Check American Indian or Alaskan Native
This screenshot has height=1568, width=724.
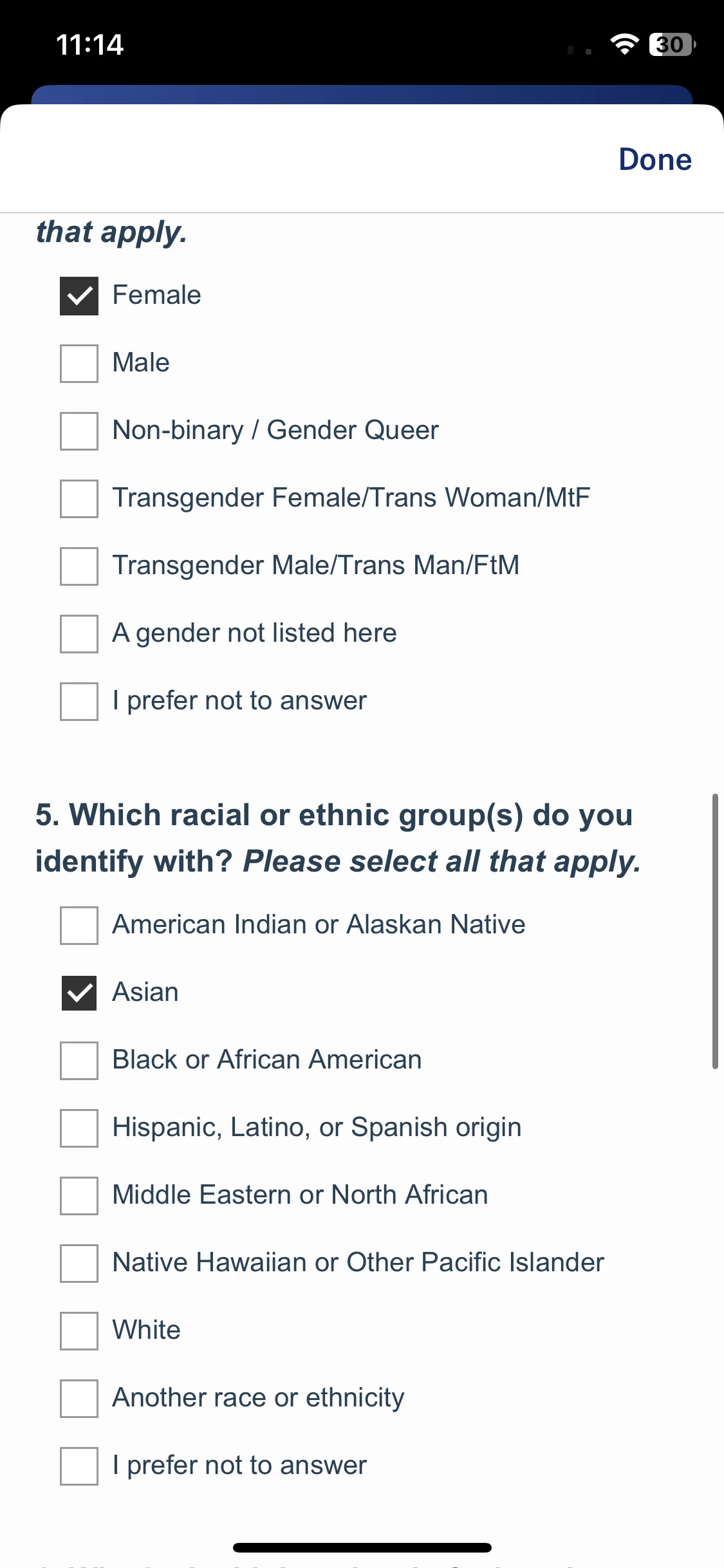point(79,926)
